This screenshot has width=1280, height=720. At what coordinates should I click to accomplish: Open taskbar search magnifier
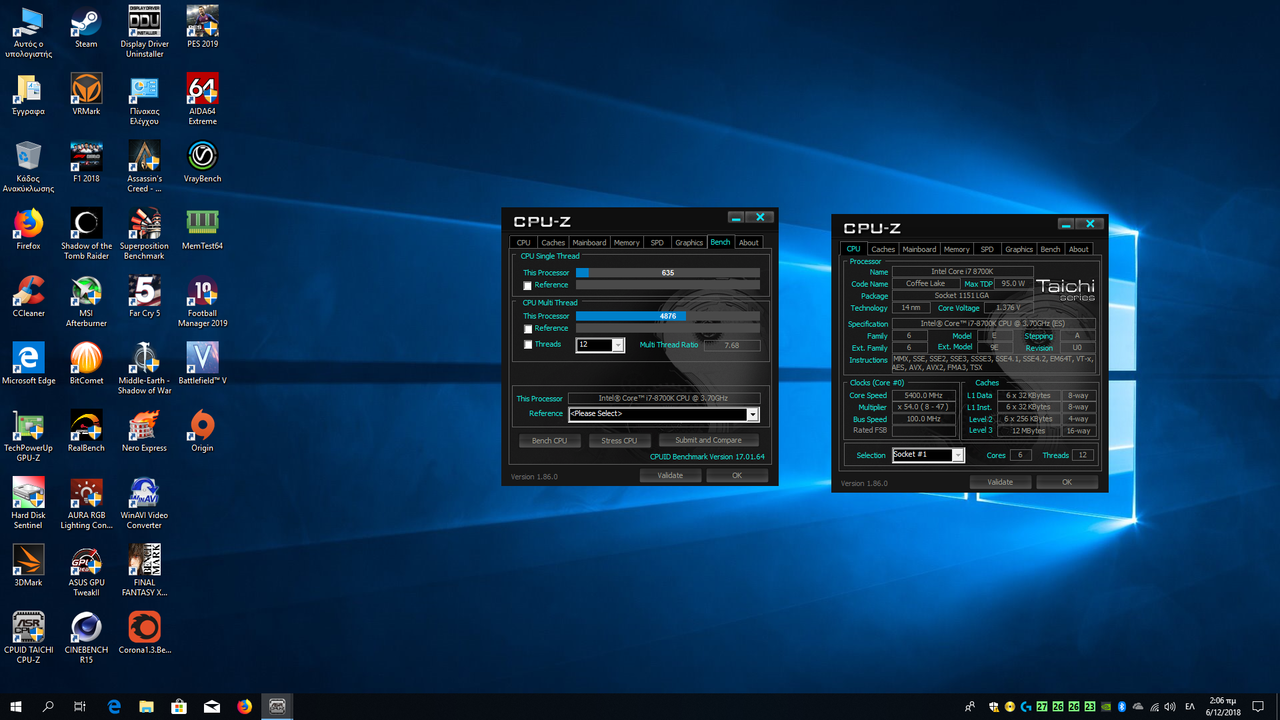[x=48, y=706]
